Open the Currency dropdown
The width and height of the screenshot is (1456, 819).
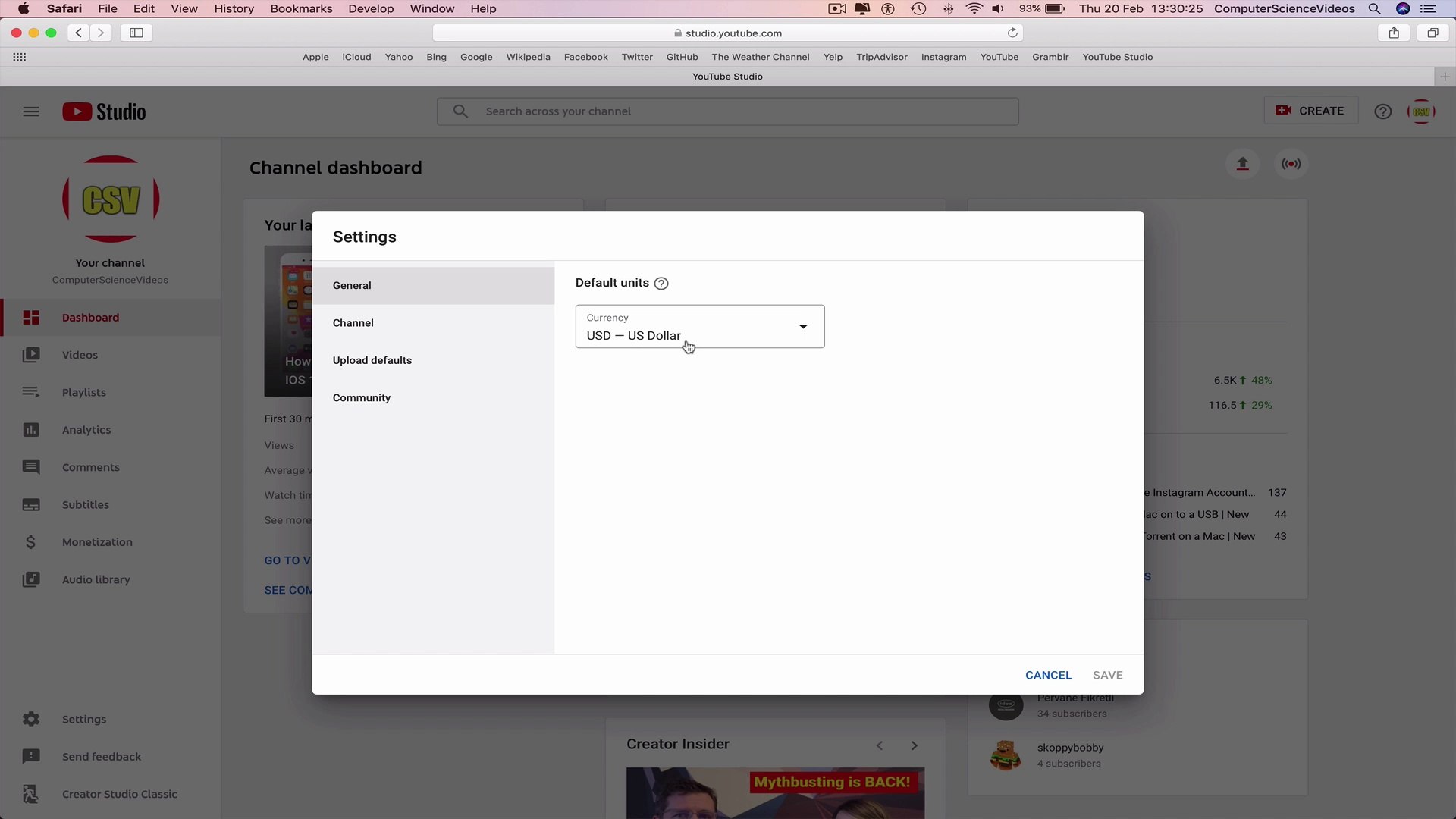coord(802,327)
